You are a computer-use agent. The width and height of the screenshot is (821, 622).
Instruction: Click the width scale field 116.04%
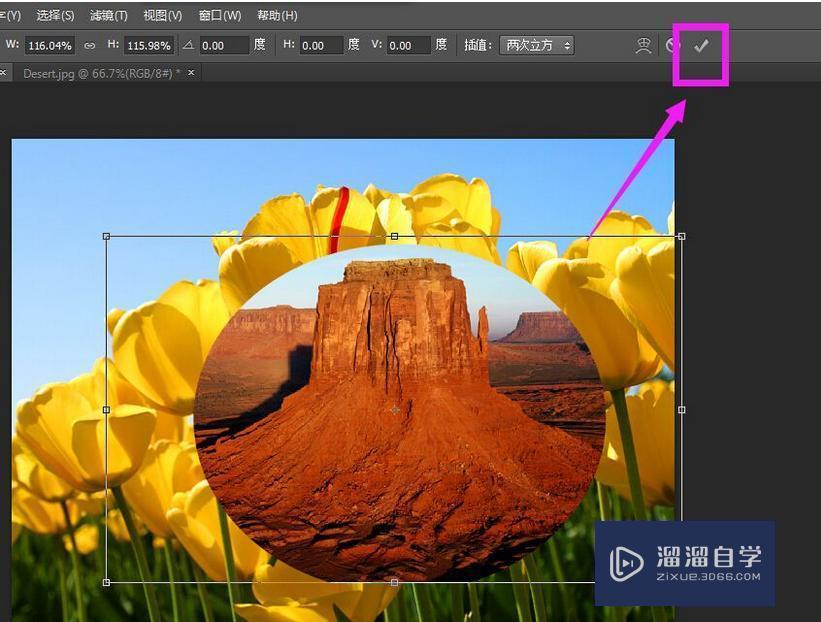(50, 46)
